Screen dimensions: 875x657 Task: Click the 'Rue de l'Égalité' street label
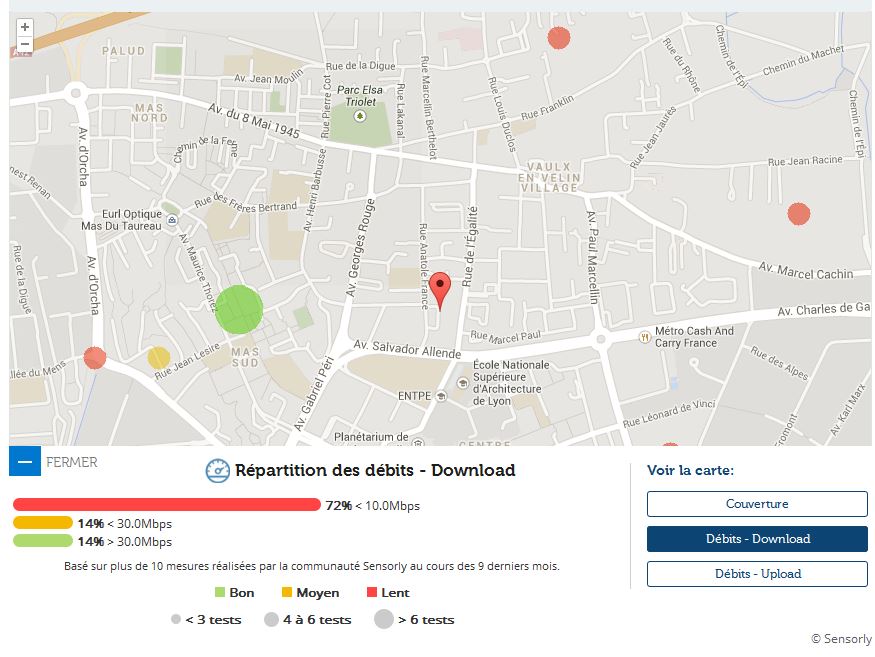pyautogui.click(x=469, y=246)
